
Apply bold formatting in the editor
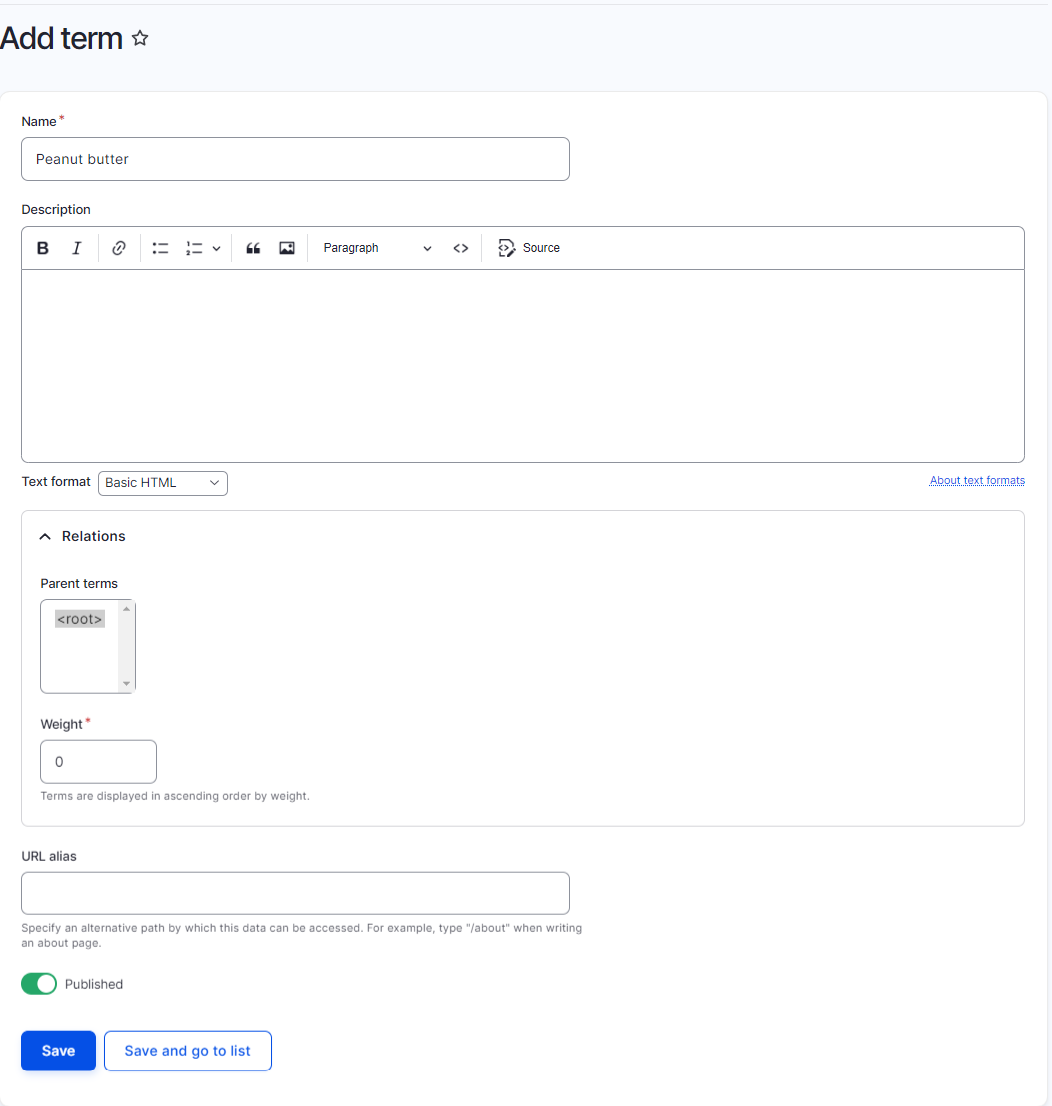click(x=42, y=247)
